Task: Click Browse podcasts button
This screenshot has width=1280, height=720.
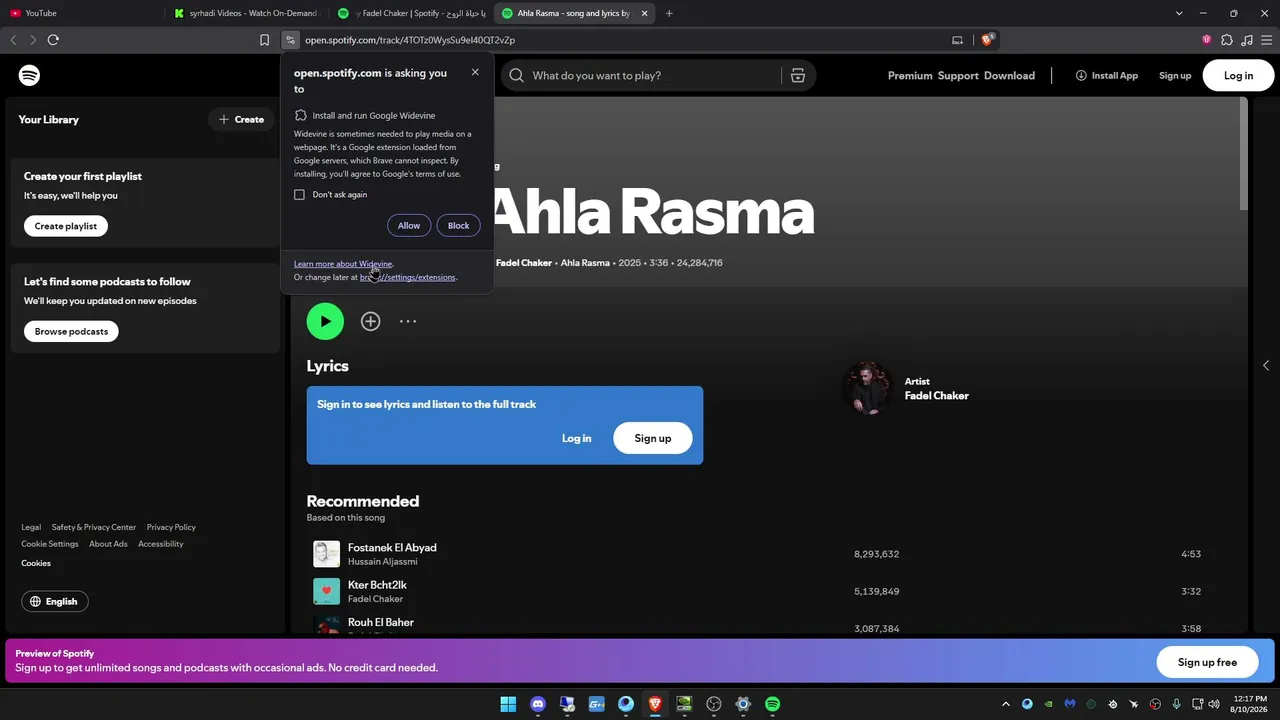Action: click(x=71, y=331)
